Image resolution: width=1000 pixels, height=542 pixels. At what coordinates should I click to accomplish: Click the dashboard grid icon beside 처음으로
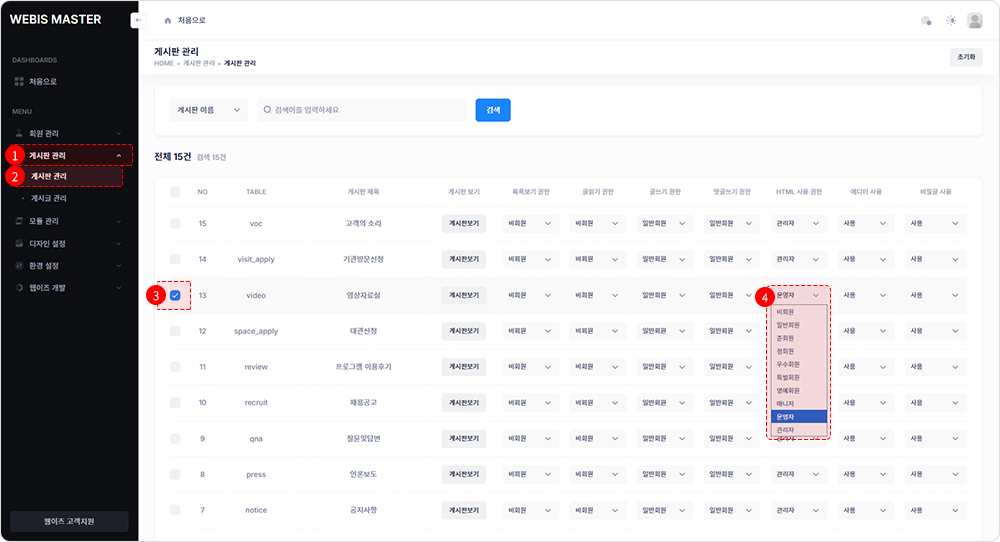19,81
